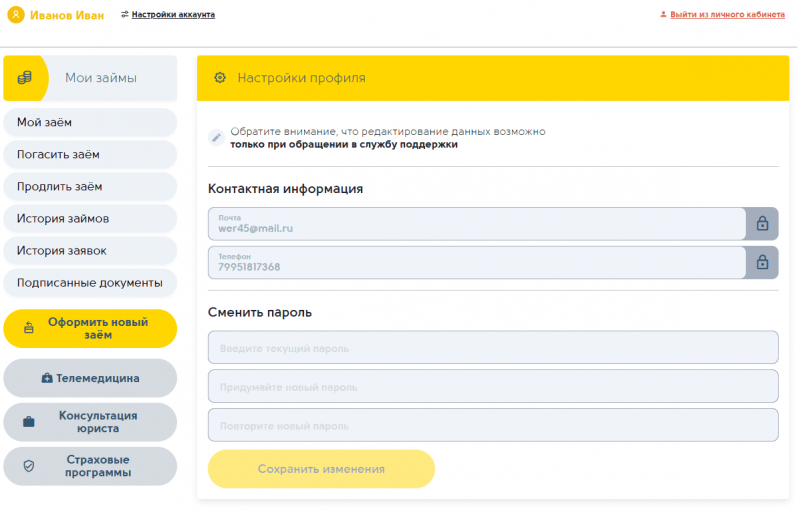Click the Настройки профиля title text
This screenshot has width=800, height=511.
[302, 78]
